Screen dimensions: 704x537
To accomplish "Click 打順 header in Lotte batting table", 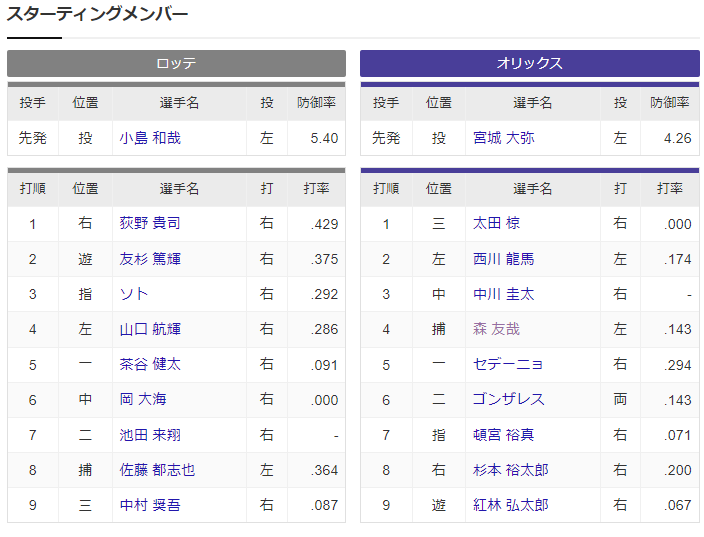I will 33,189.
